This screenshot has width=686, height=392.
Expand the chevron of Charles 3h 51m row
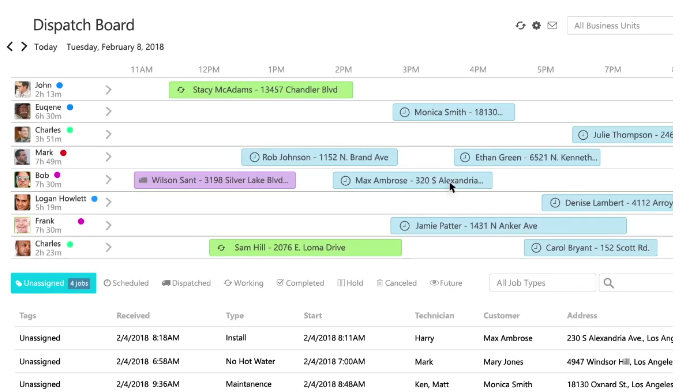[x=108, y=134]
